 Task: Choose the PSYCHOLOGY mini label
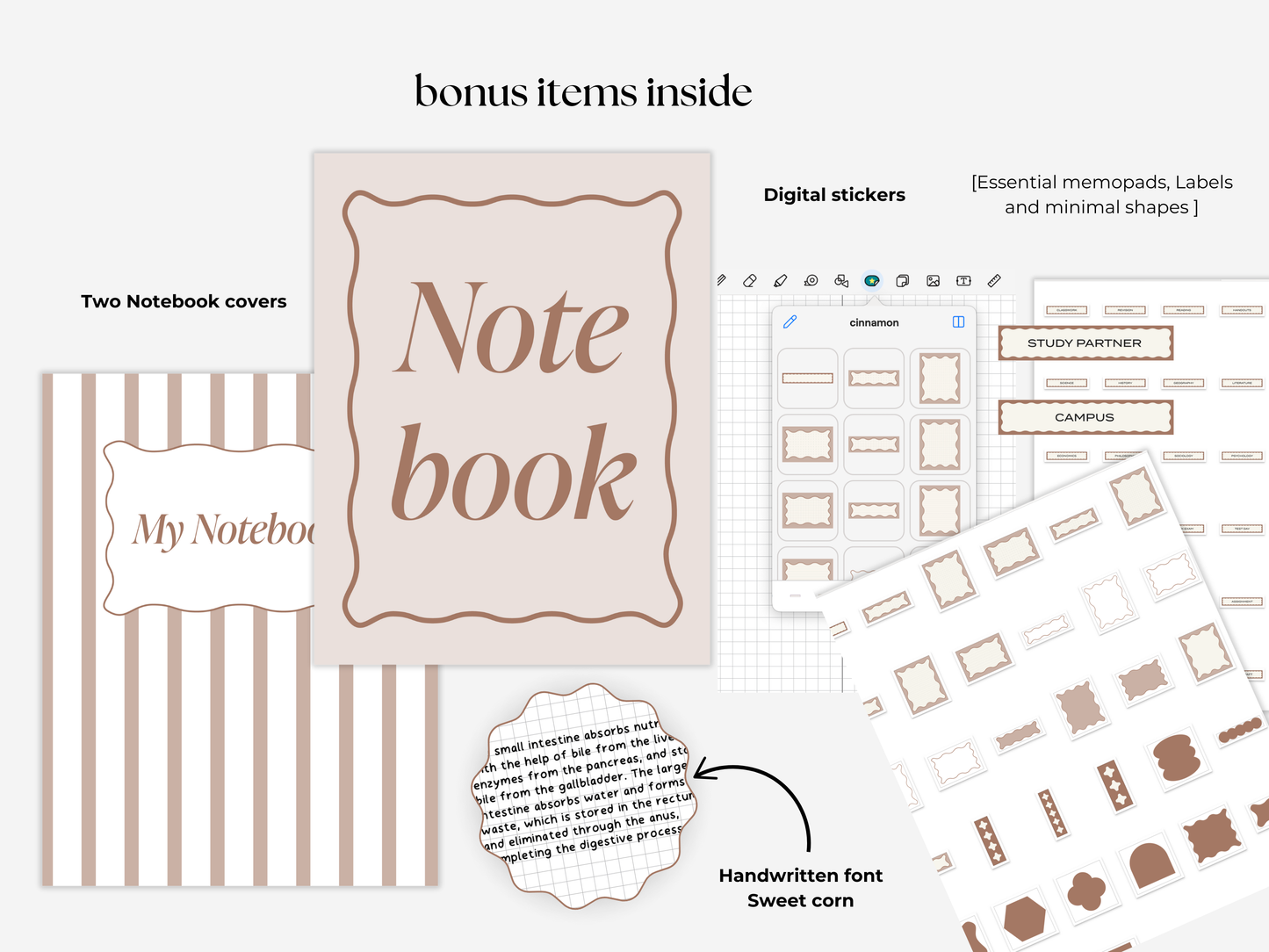pos(1242,456)
